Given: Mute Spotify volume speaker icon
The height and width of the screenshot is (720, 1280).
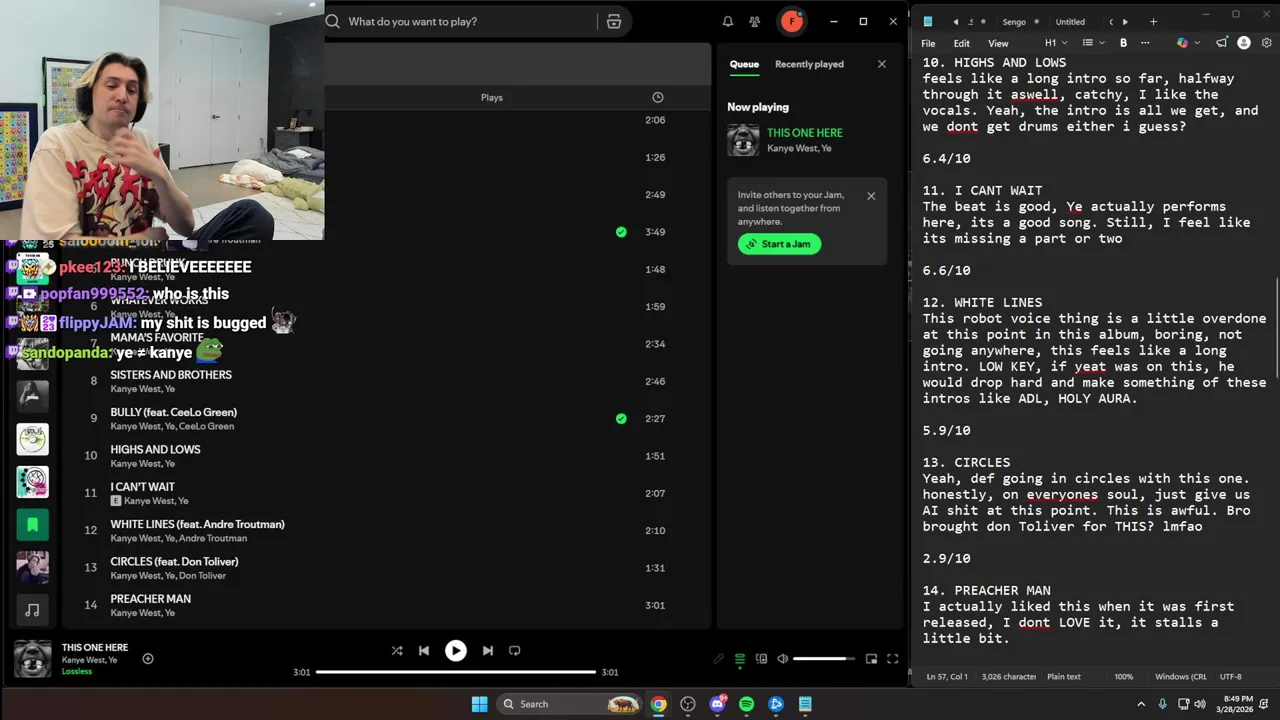Looking at the screenshot, I should coord(783,659).
